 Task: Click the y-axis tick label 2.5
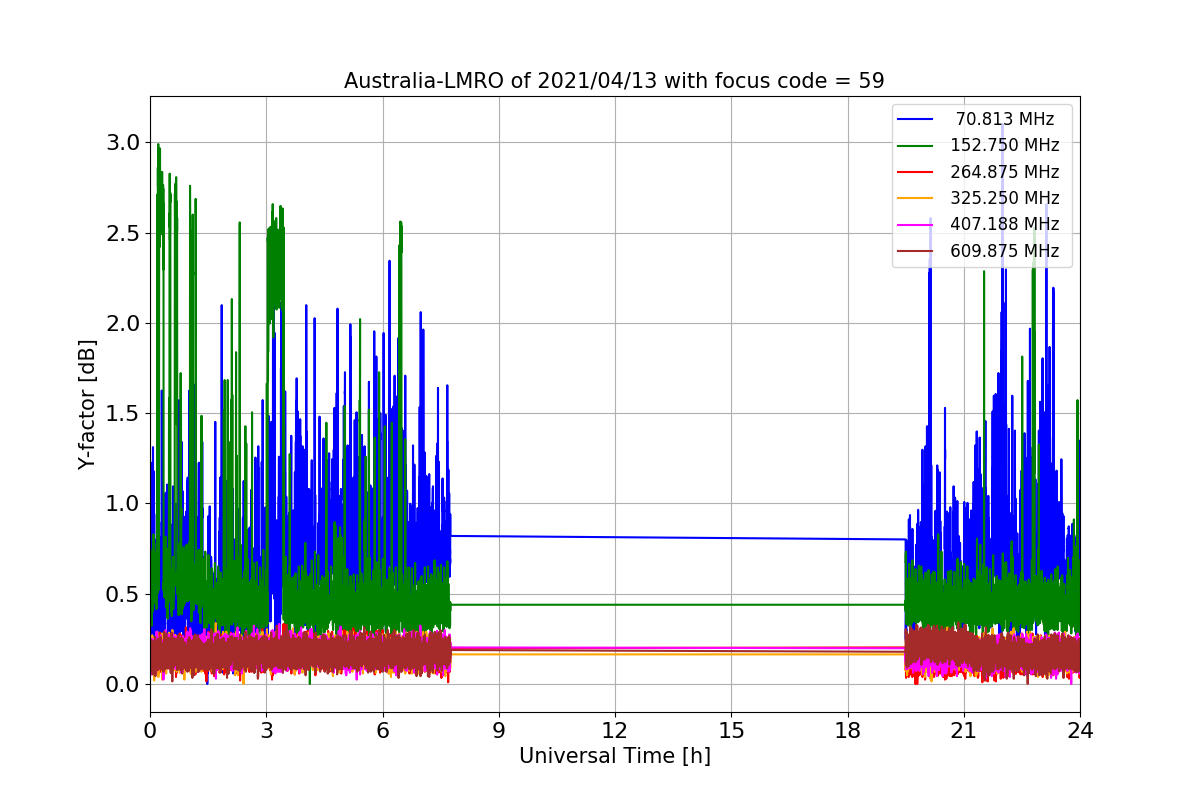pyautogui.click(x=123, y=234)
